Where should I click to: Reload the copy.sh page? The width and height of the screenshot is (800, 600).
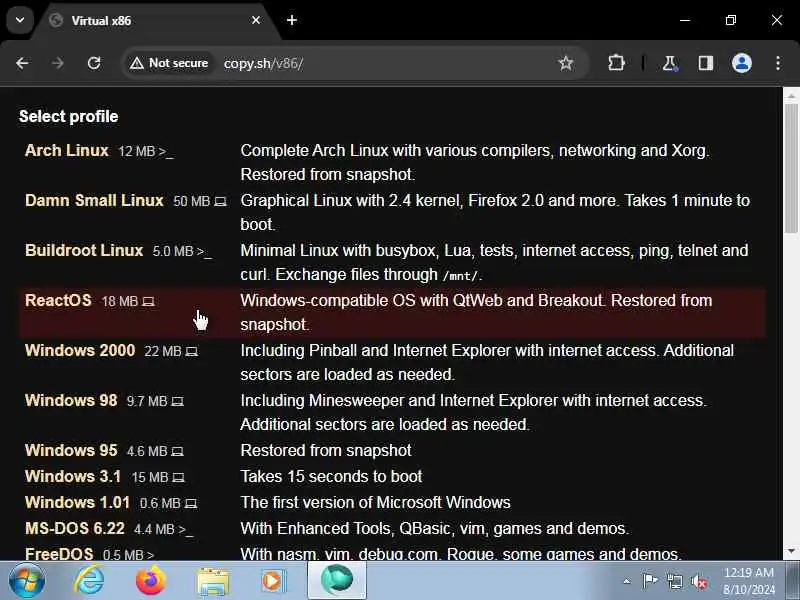click(94, 63)
